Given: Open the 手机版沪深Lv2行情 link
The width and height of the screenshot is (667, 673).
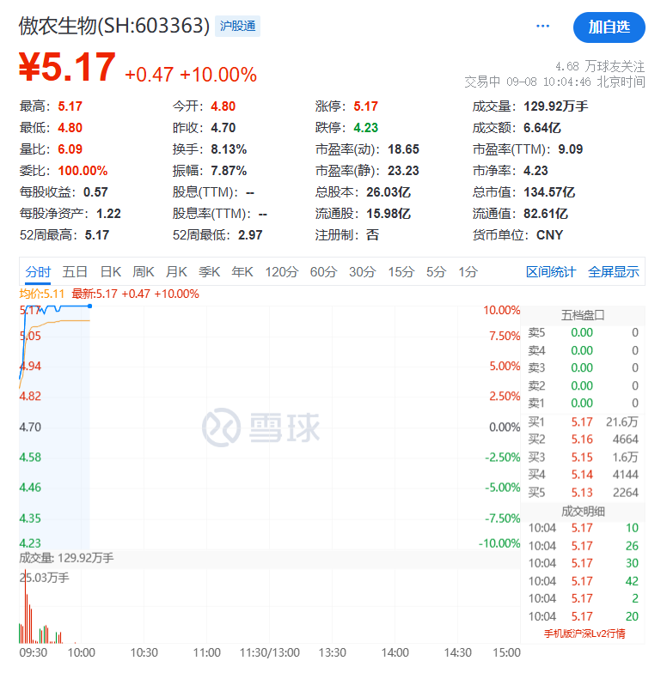Looking at the screenshot, I should 584,634.
